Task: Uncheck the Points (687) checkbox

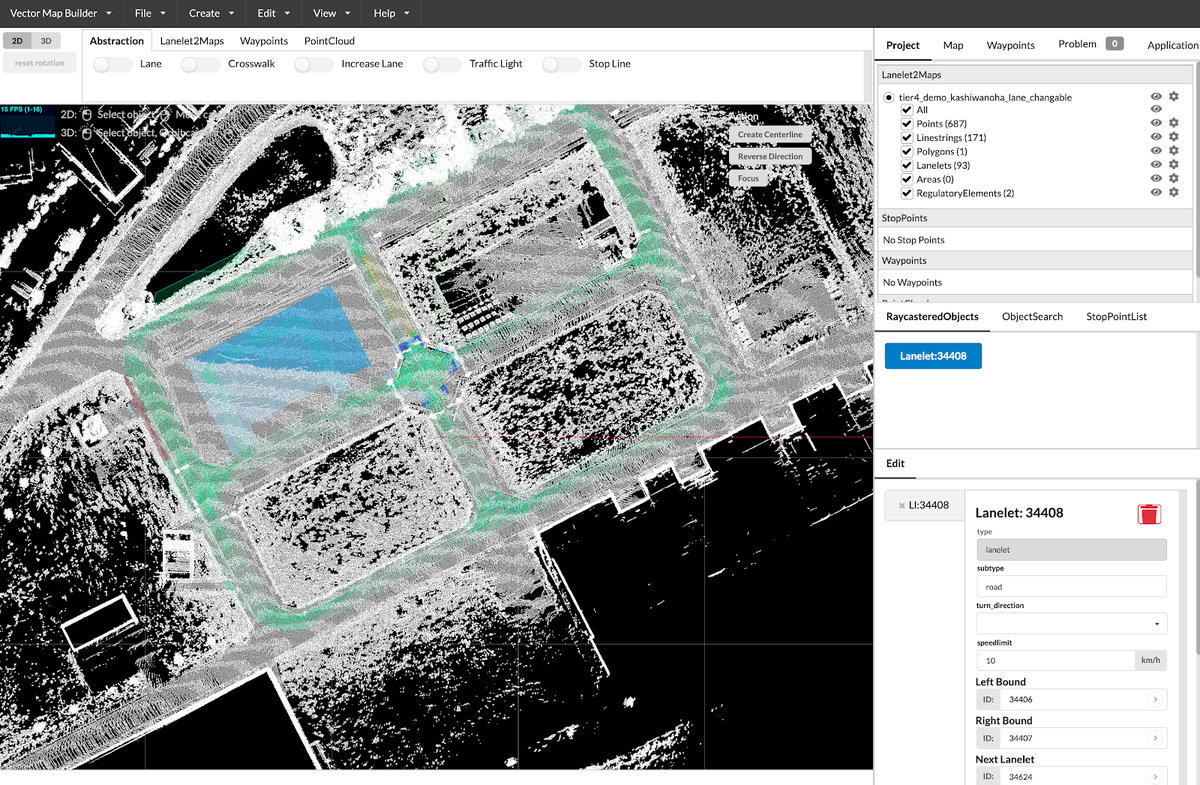Action: click(907, 124)
